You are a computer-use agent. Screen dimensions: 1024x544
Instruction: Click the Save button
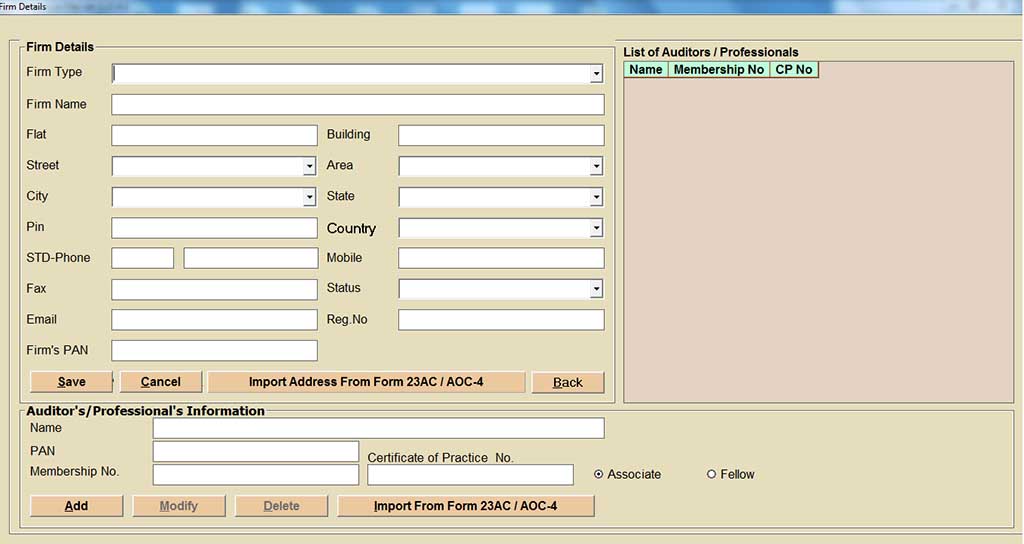coord(71,382)
